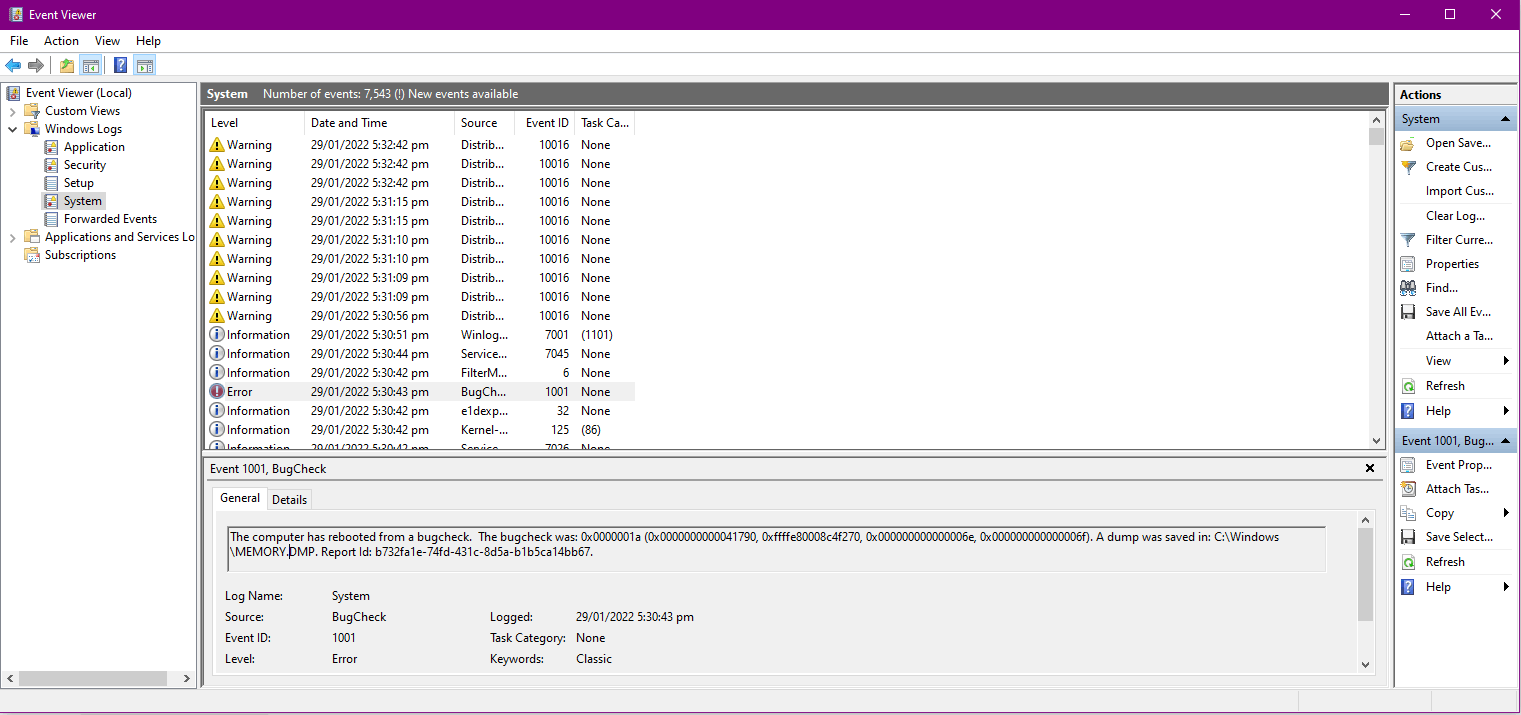The width and height of the screenshot is (1521, 715).
Task: Open the File menu
Action: coord(19,41)
